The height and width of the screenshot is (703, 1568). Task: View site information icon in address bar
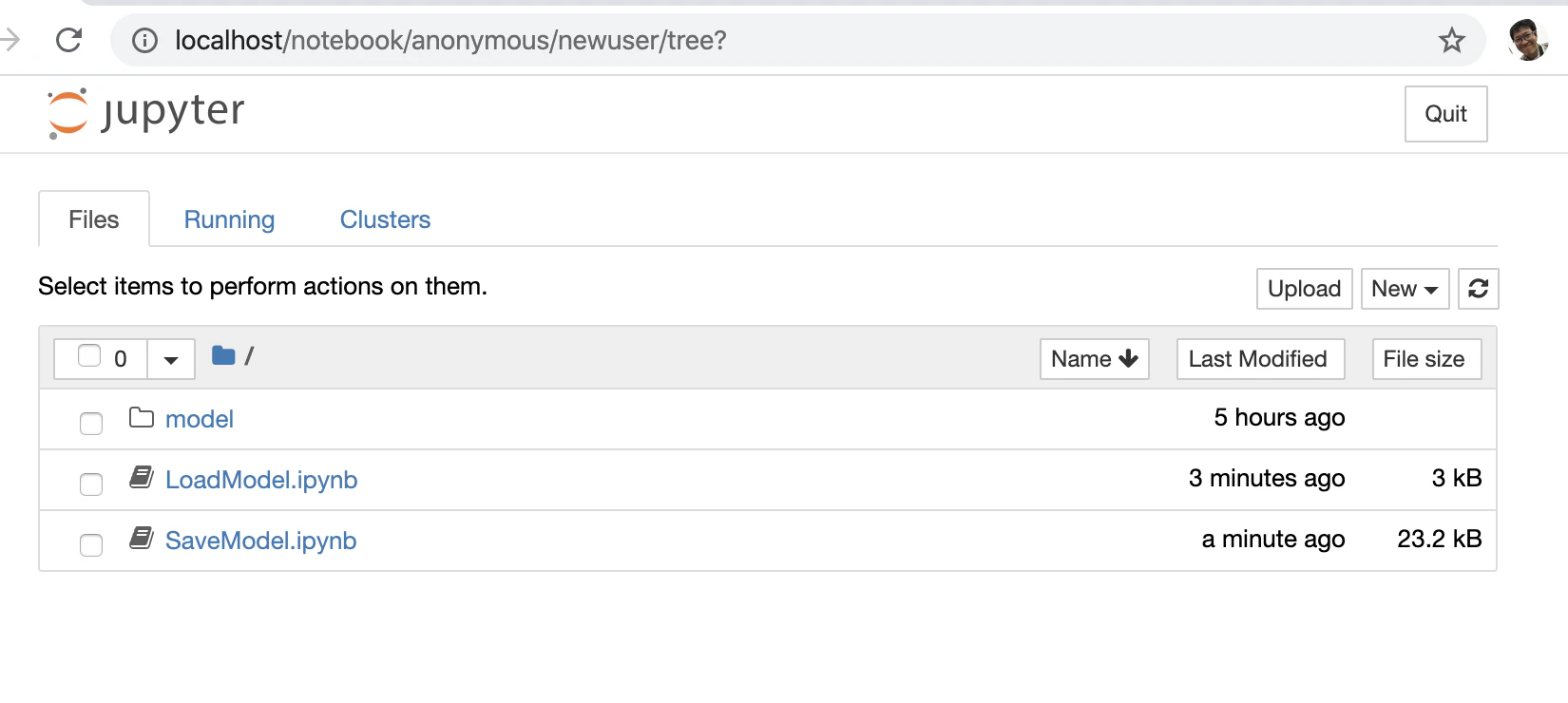pyautogui.click(x=144, y=40)
